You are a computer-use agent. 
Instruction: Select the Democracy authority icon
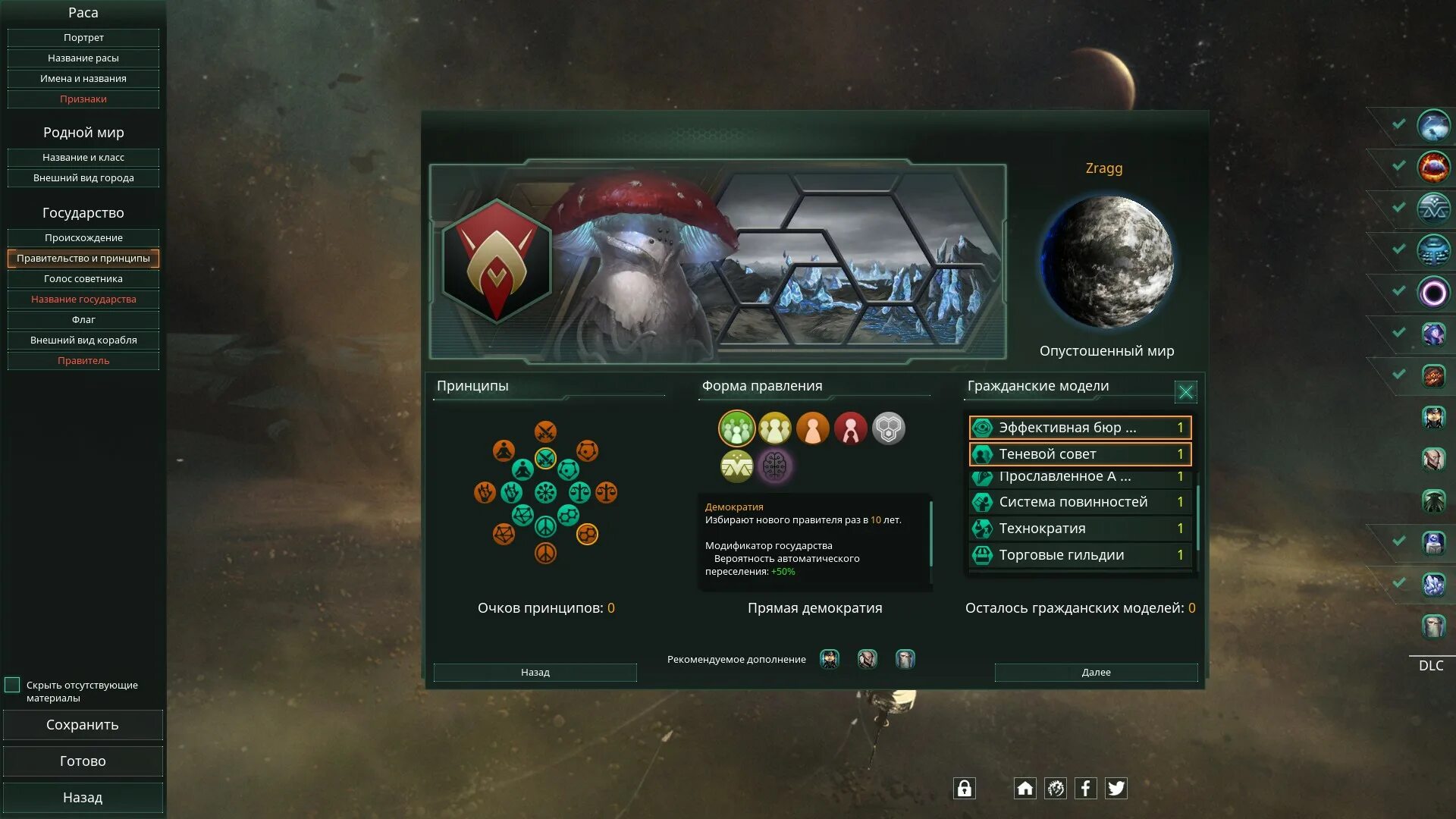point(736,428)
